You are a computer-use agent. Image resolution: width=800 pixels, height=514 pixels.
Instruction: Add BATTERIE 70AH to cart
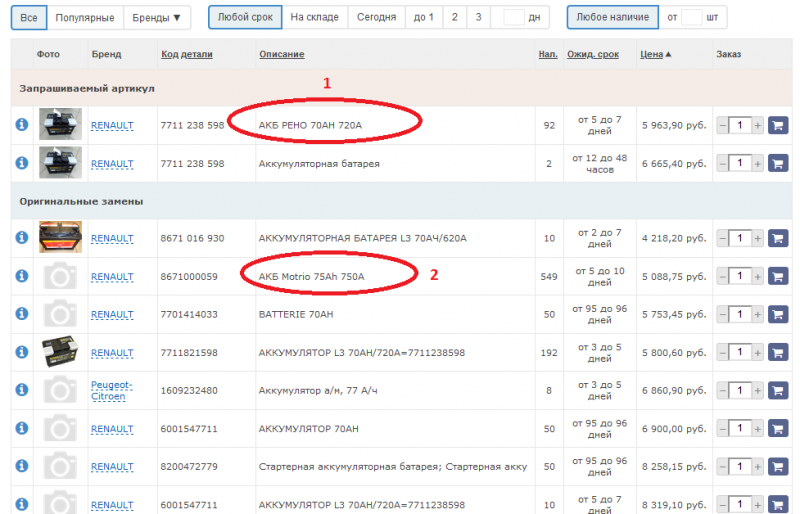[778, 314]
